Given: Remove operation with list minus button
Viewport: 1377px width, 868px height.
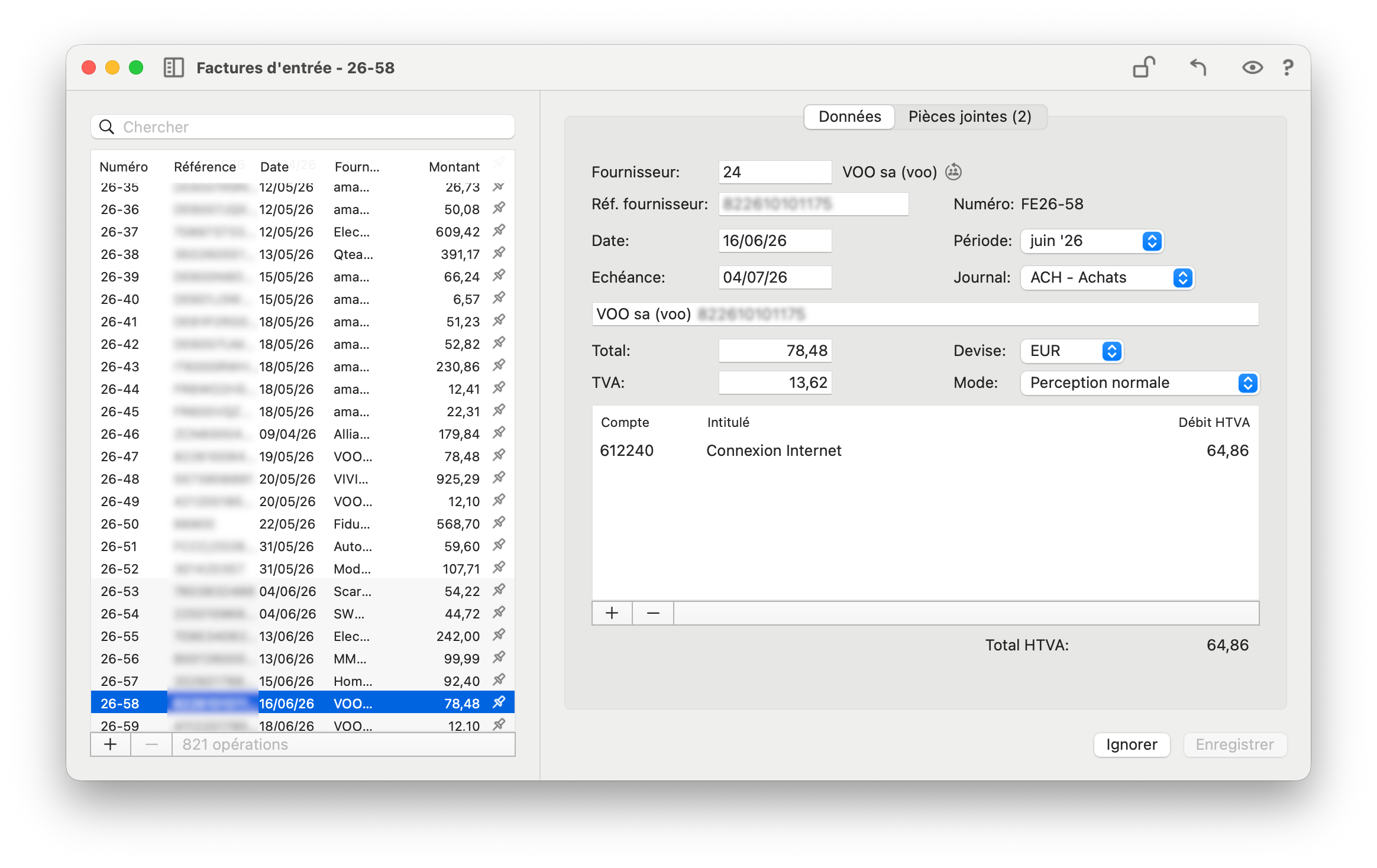Looking at the screenshot, I should (151, 744).
